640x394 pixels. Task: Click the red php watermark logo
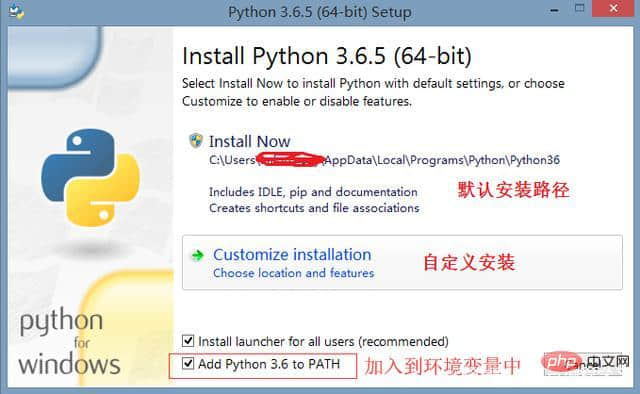pyautogui.click(x=561, y=362)
